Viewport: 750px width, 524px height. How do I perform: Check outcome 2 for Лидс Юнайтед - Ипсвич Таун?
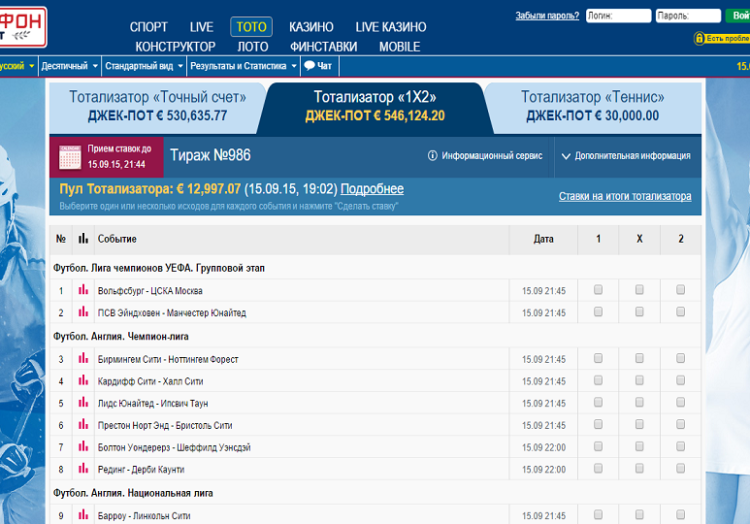click(x=680, y=402)
